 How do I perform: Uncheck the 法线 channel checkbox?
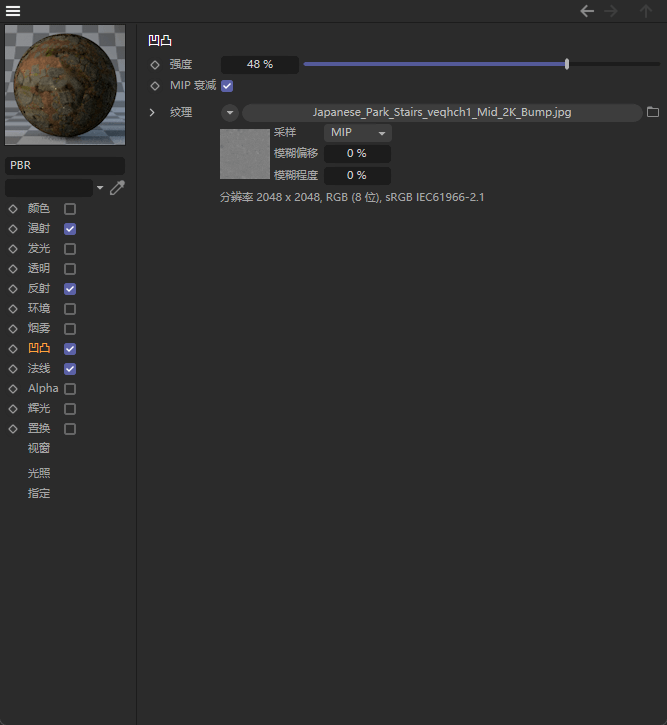[x=70, y=369]
